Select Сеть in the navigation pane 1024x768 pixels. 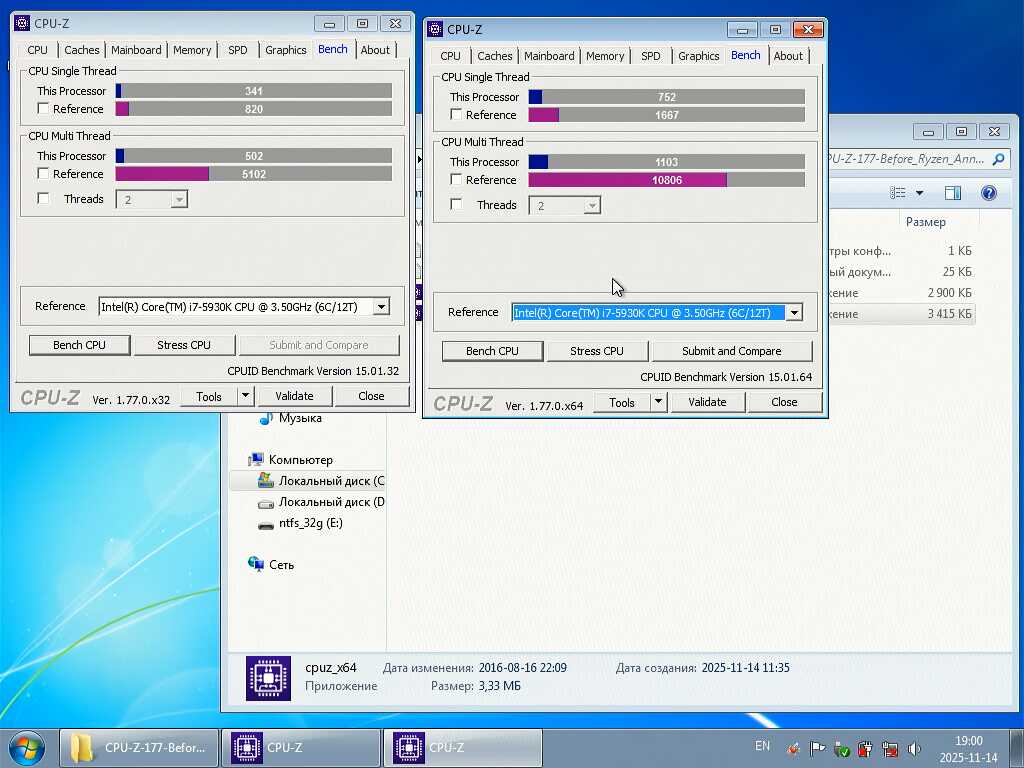[x=271, y=564]
